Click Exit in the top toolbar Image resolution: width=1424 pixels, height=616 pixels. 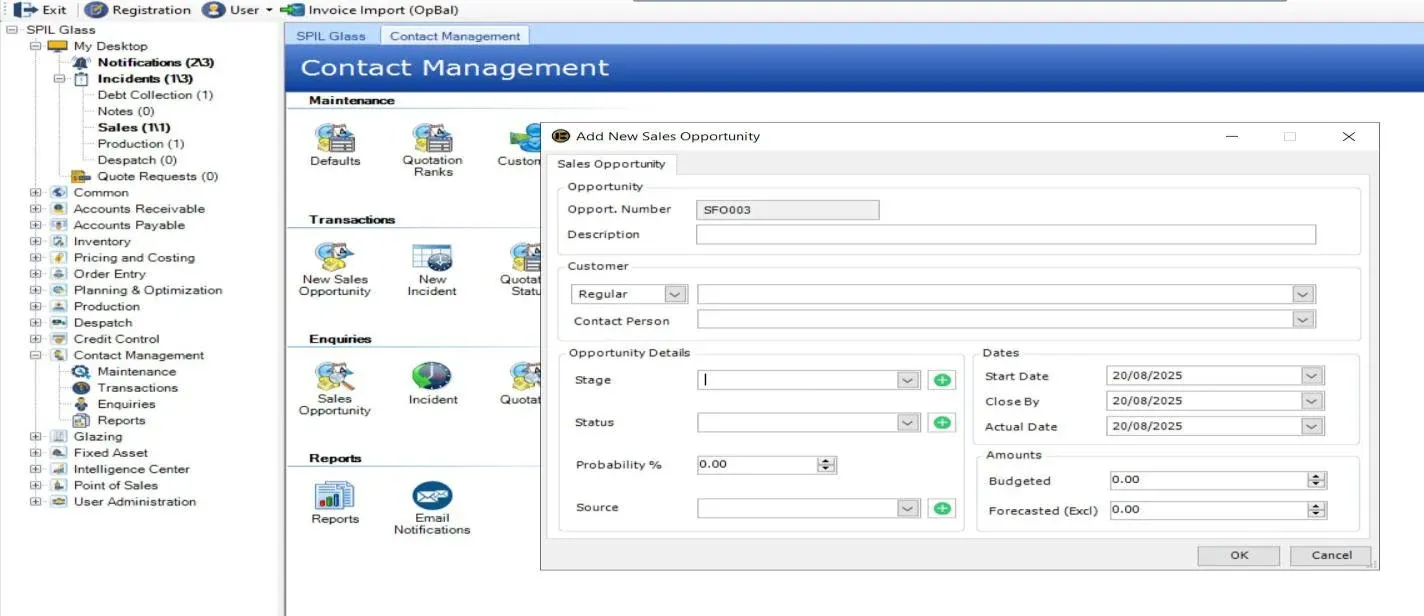[x=40, y=10]
